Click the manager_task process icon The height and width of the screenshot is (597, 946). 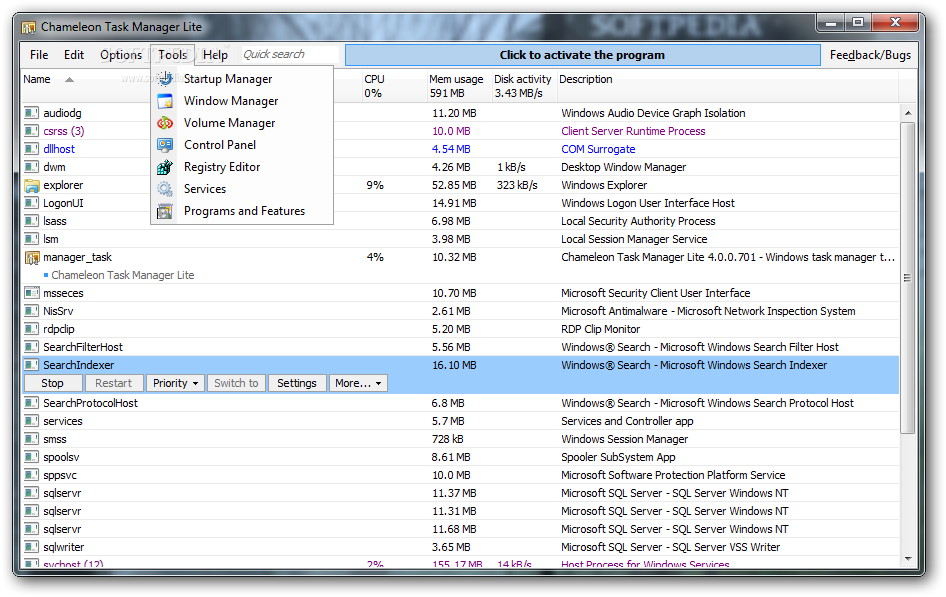pos(31,257)
